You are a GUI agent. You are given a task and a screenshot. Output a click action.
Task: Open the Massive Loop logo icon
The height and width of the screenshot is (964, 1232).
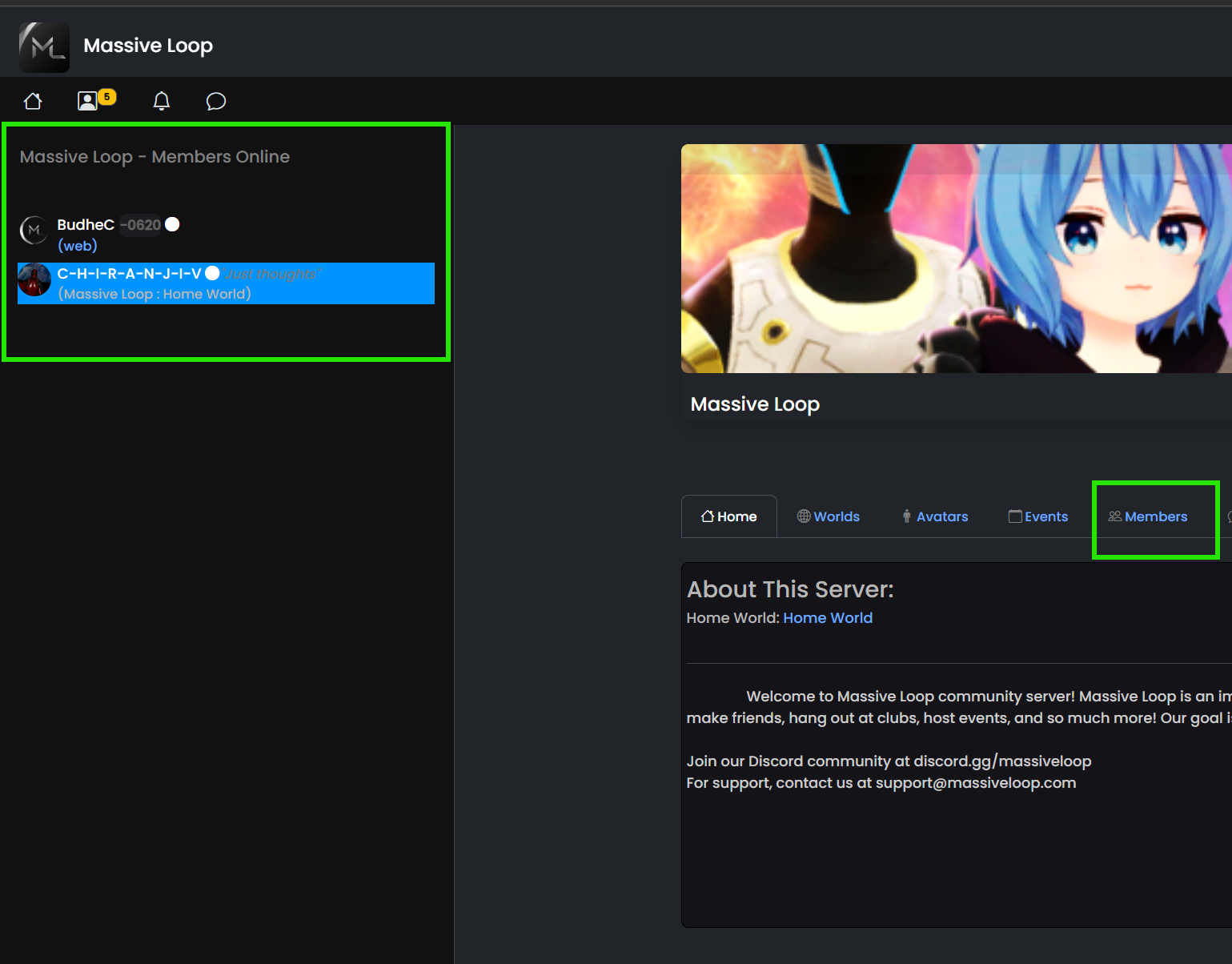point(44,46)
